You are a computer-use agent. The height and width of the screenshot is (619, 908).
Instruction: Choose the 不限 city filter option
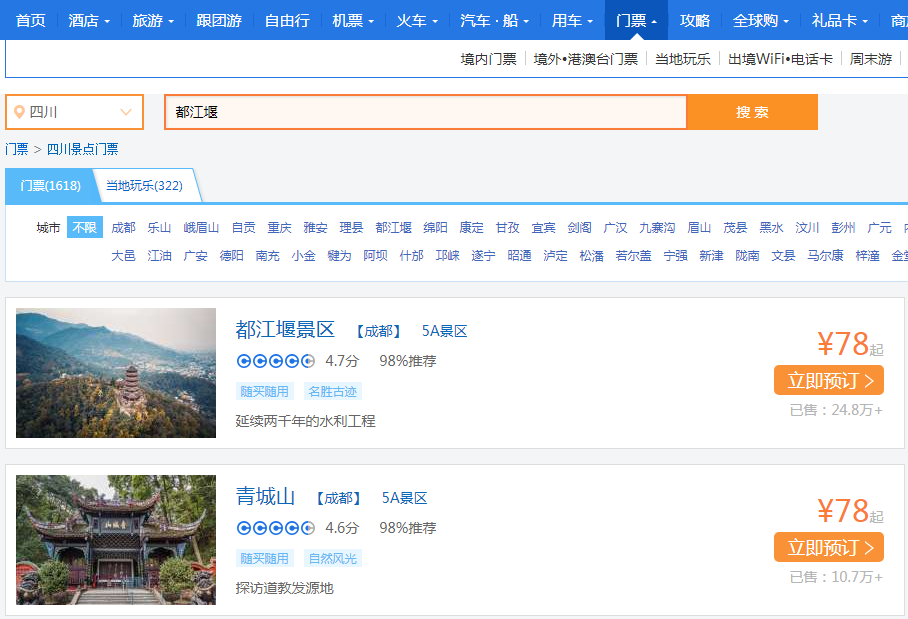point(84,227)
